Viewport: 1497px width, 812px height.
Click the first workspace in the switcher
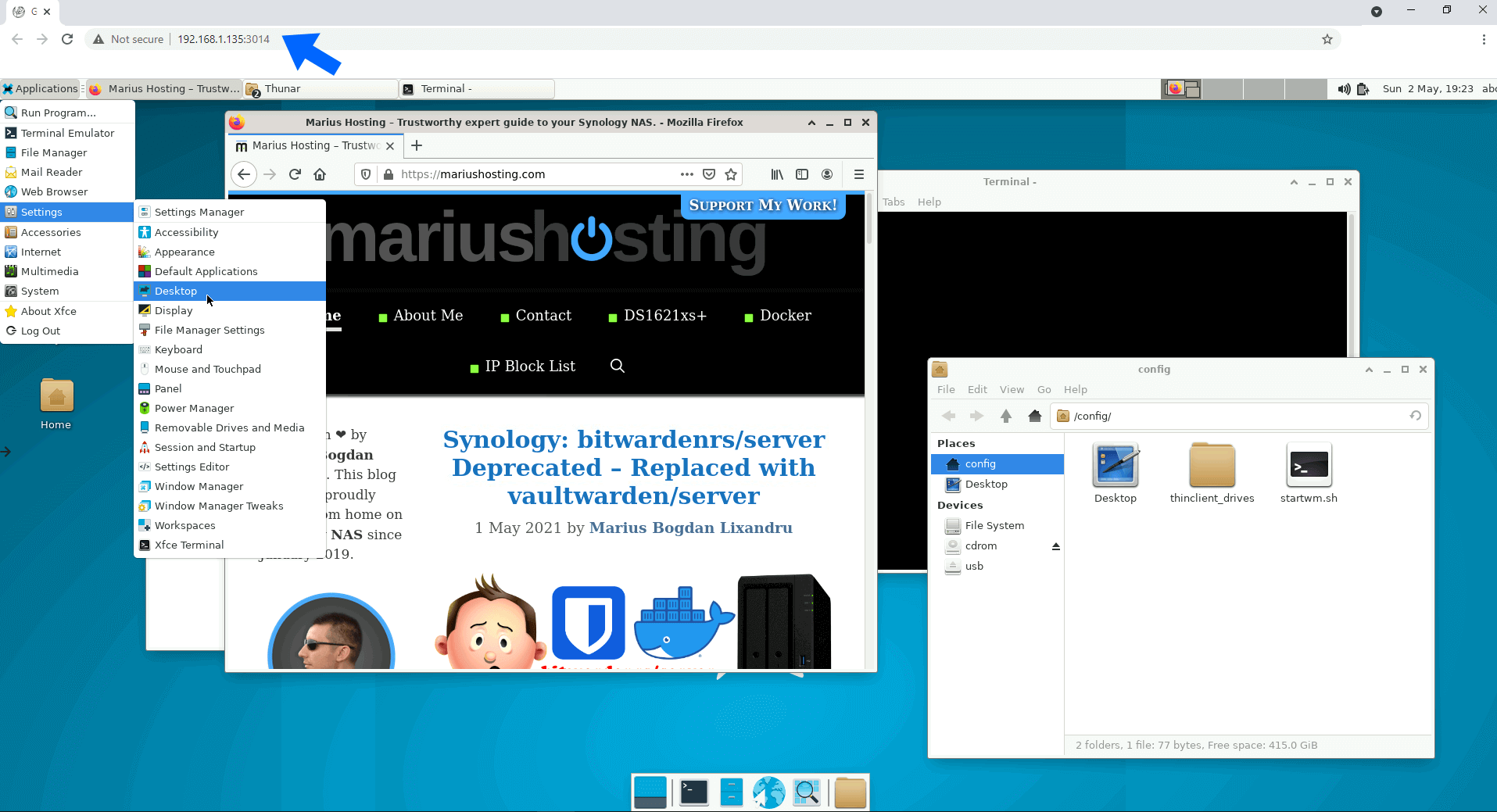(x=1181, y=89)
